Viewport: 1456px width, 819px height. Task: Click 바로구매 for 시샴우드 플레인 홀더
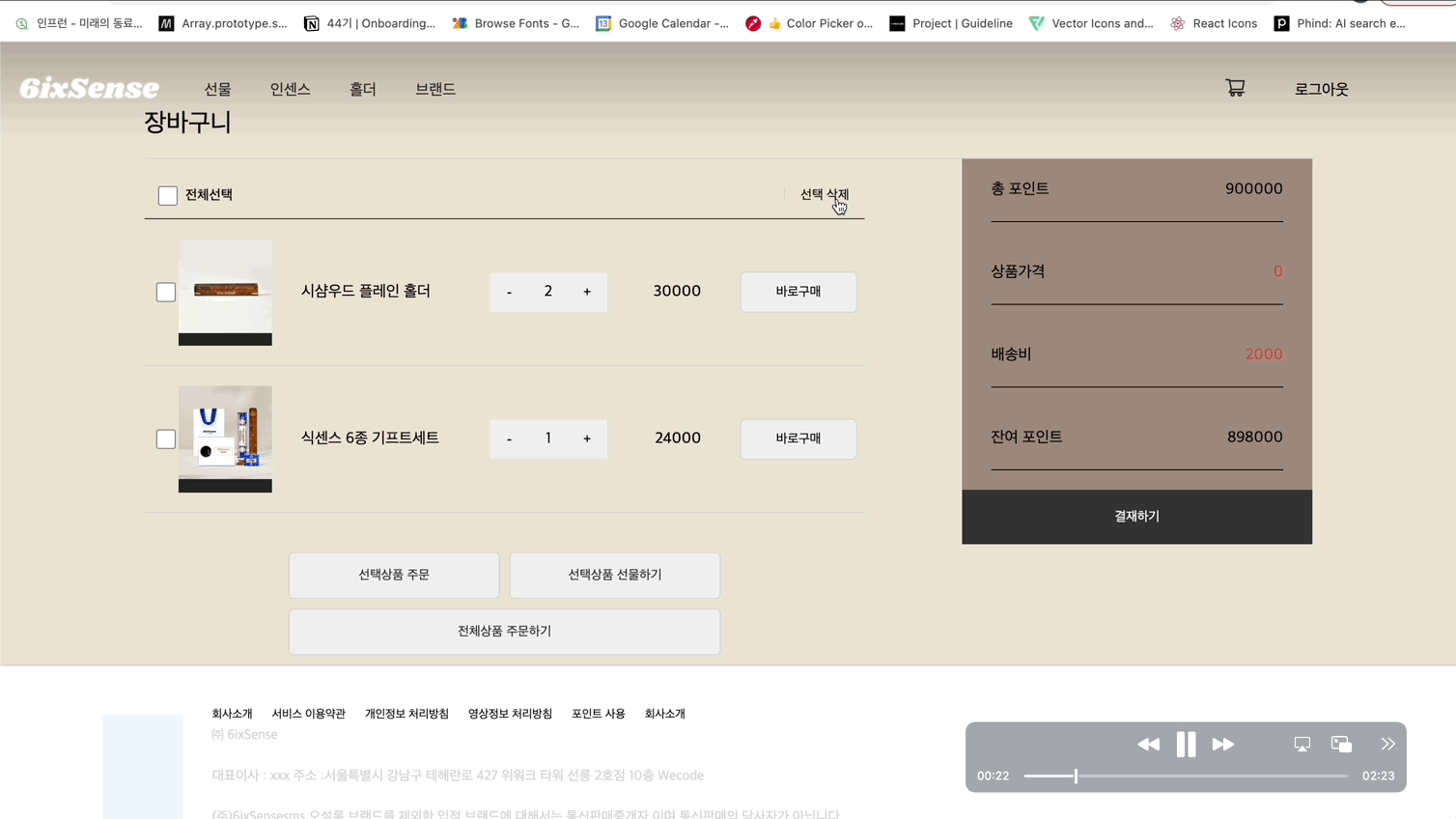coord(798,292)
